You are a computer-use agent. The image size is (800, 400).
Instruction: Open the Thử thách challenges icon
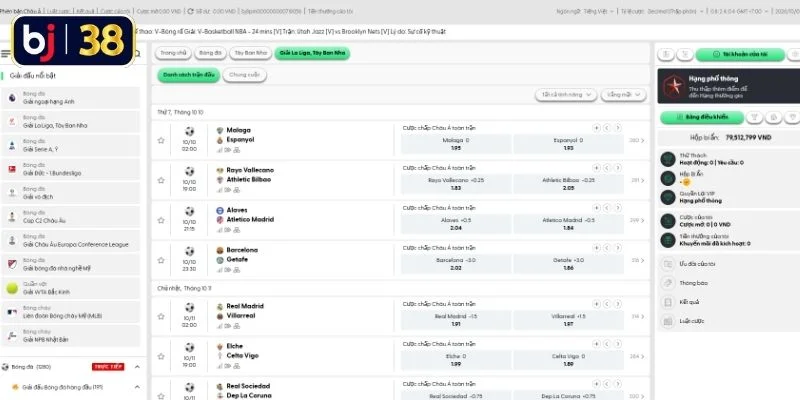(668, 159)
